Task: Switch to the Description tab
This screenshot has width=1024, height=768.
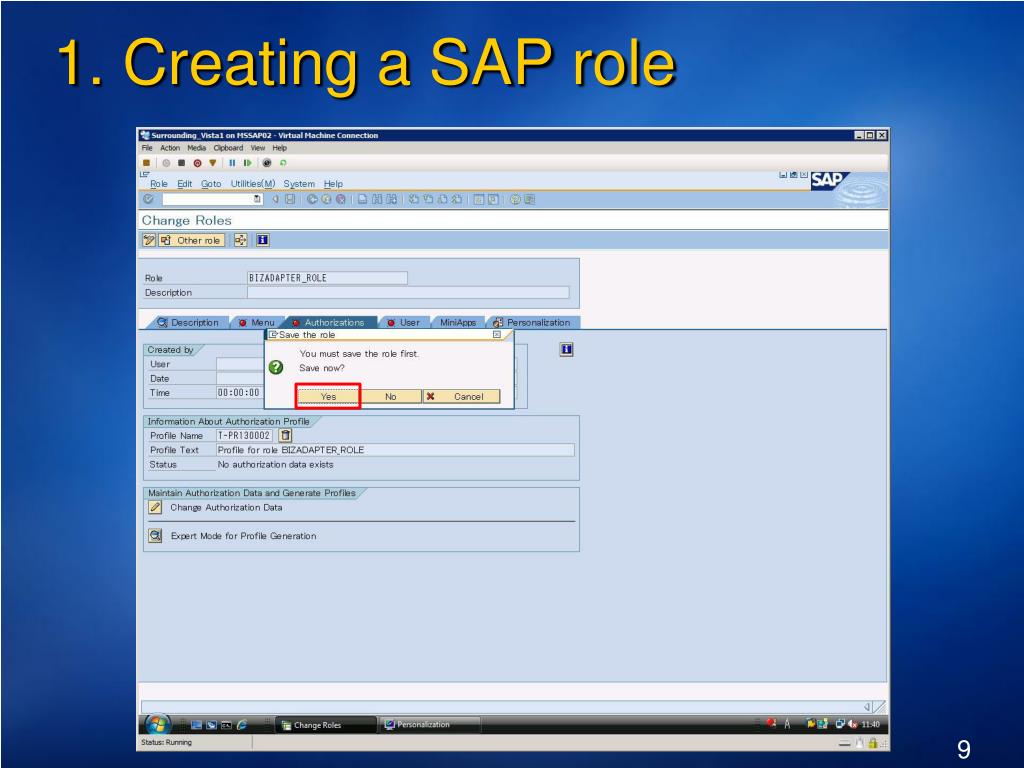Action: coord(188,323)
